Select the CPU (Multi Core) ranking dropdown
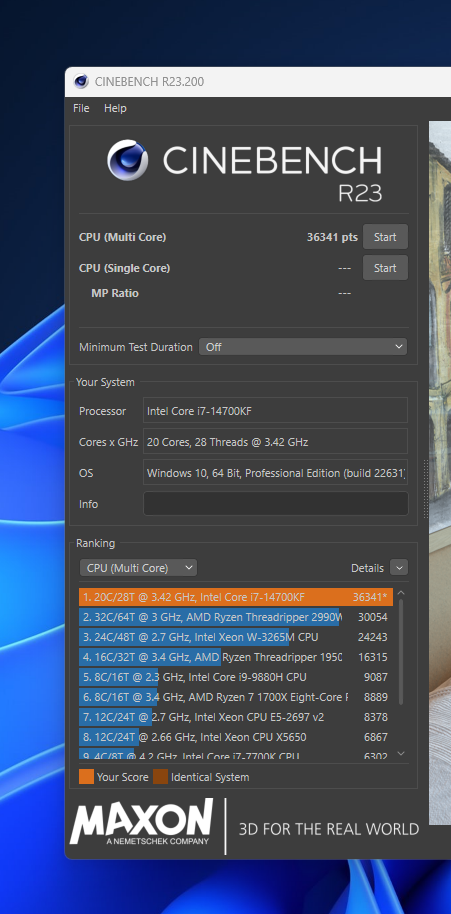The width and height of the screenshot is (451, 914). pos(138,568)
